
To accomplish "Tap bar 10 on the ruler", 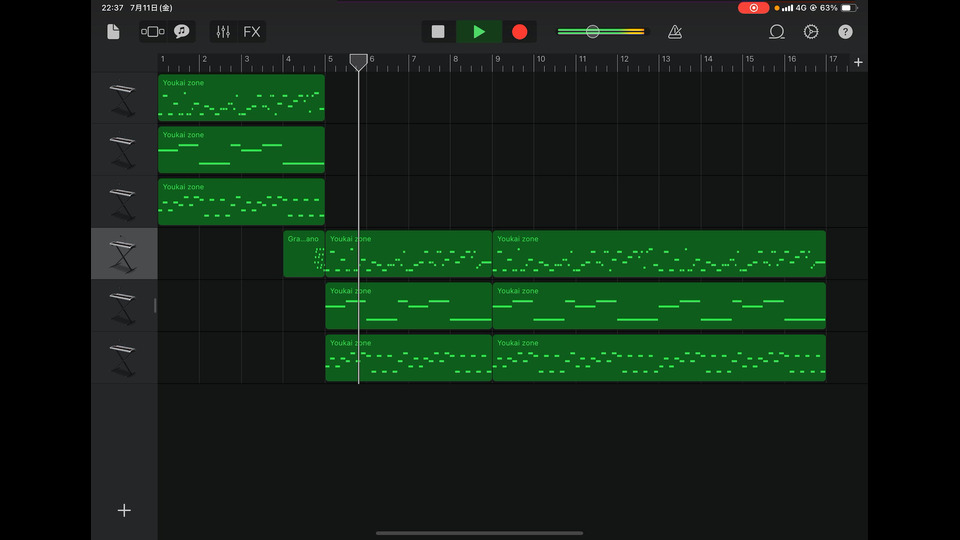I will pyautogui.click(x=541, y=59).
